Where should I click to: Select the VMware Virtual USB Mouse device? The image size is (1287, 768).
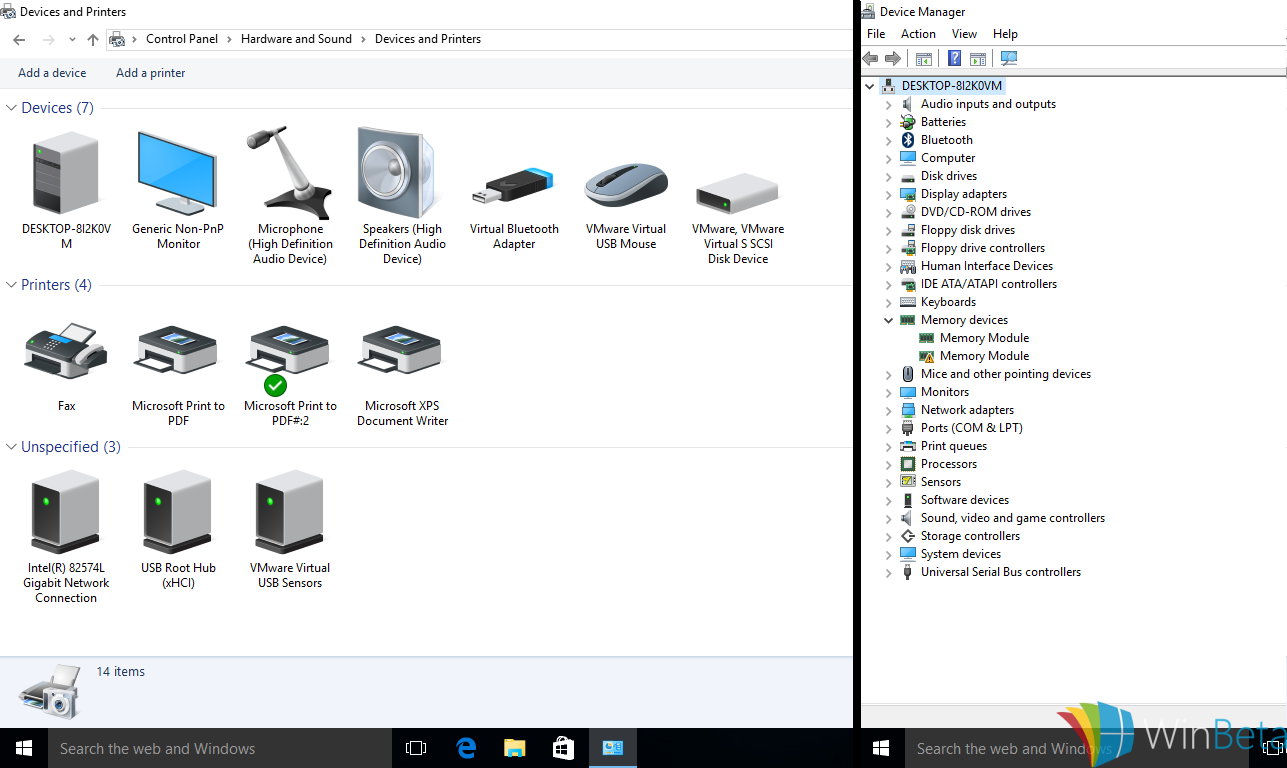point(626,185)
